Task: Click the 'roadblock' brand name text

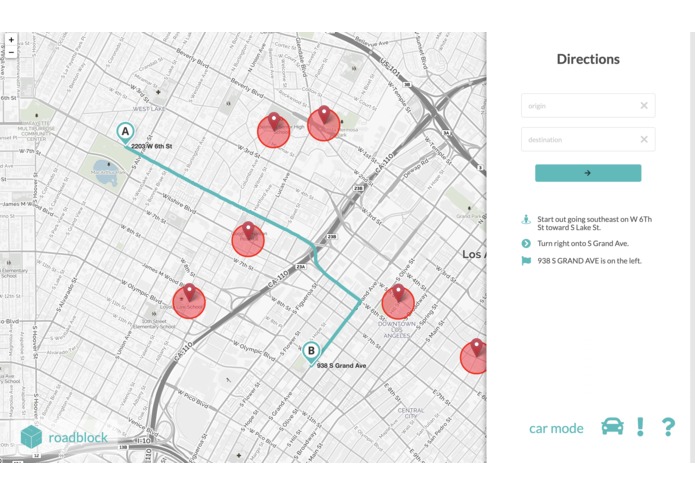Action: (x=78, y=438)
